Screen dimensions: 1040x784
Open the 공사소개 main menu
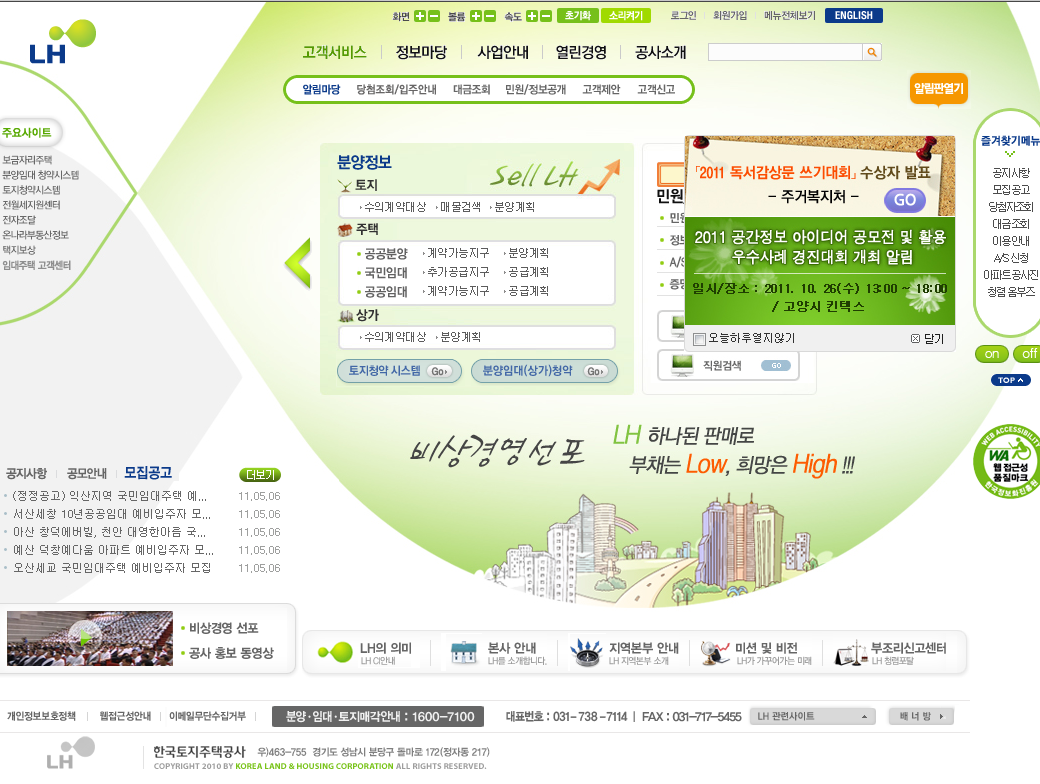coord(661,52)
